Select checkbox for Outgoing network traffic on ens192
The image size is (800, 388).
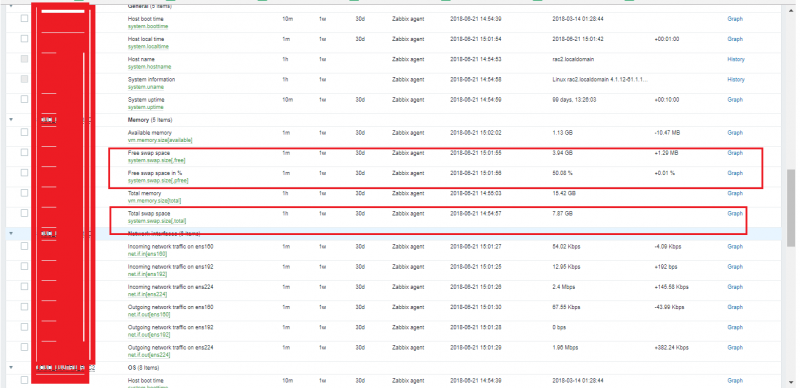click(24, 327)
